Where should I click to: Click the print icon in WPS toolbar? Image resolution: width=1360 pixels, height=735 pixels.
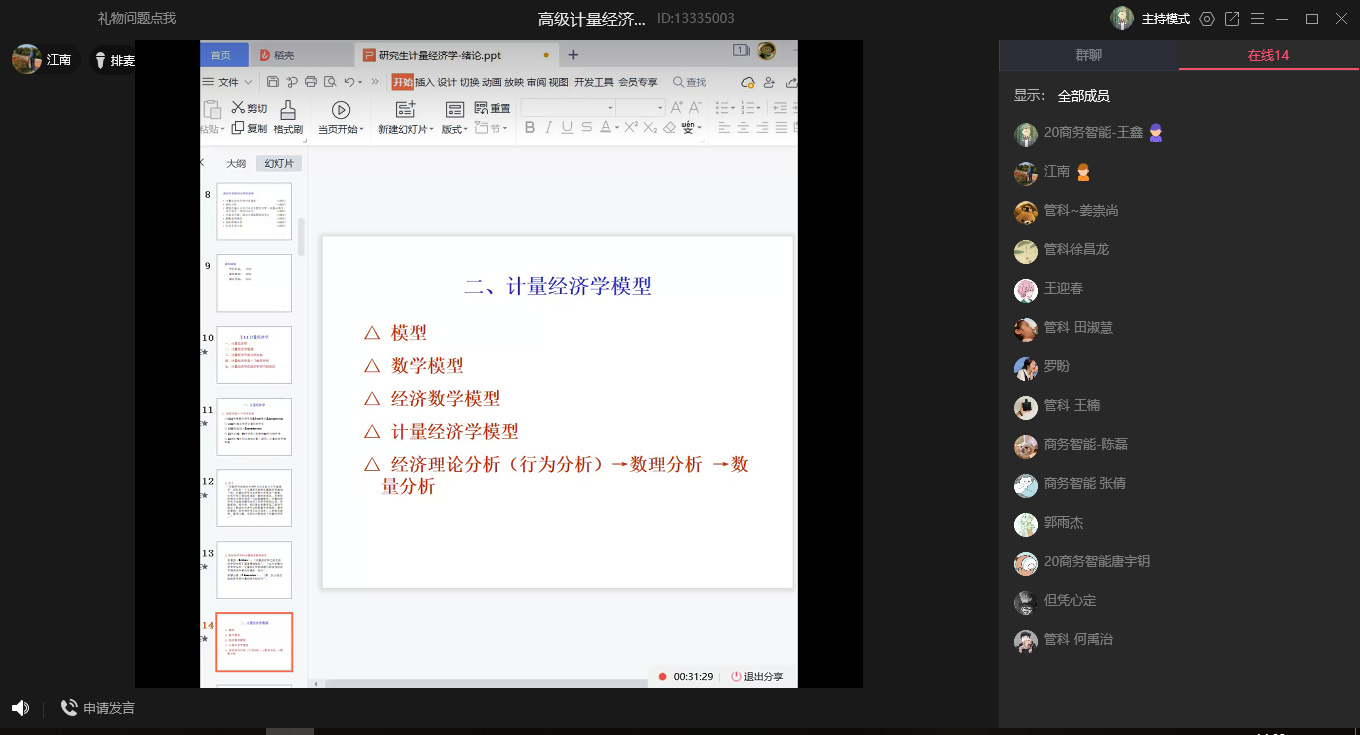tap(311, 82)
